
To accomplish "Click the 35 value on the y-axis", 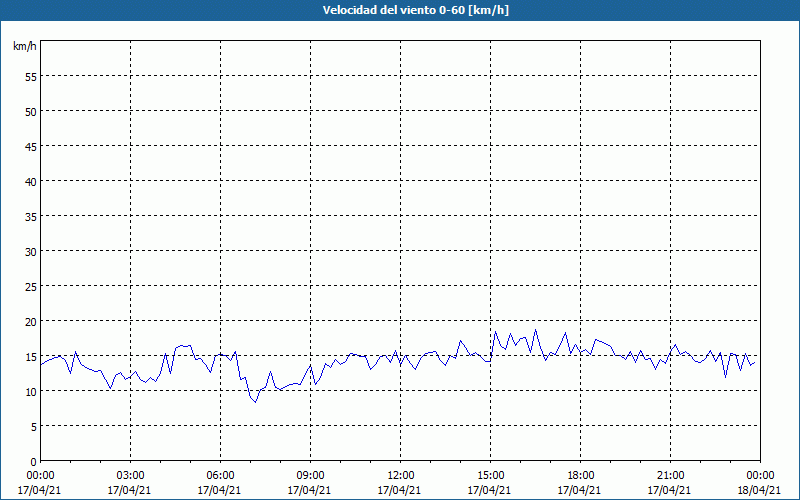I will coord(31,217).
